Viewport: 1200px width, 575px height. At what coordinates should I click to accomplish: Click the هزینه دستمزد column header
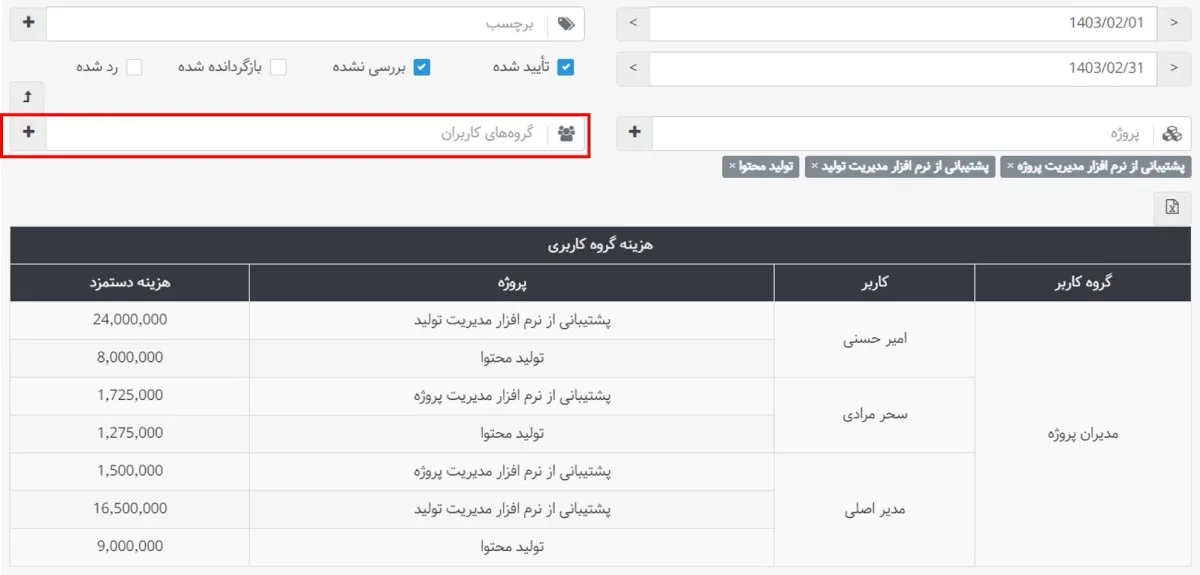pos(130,283)
